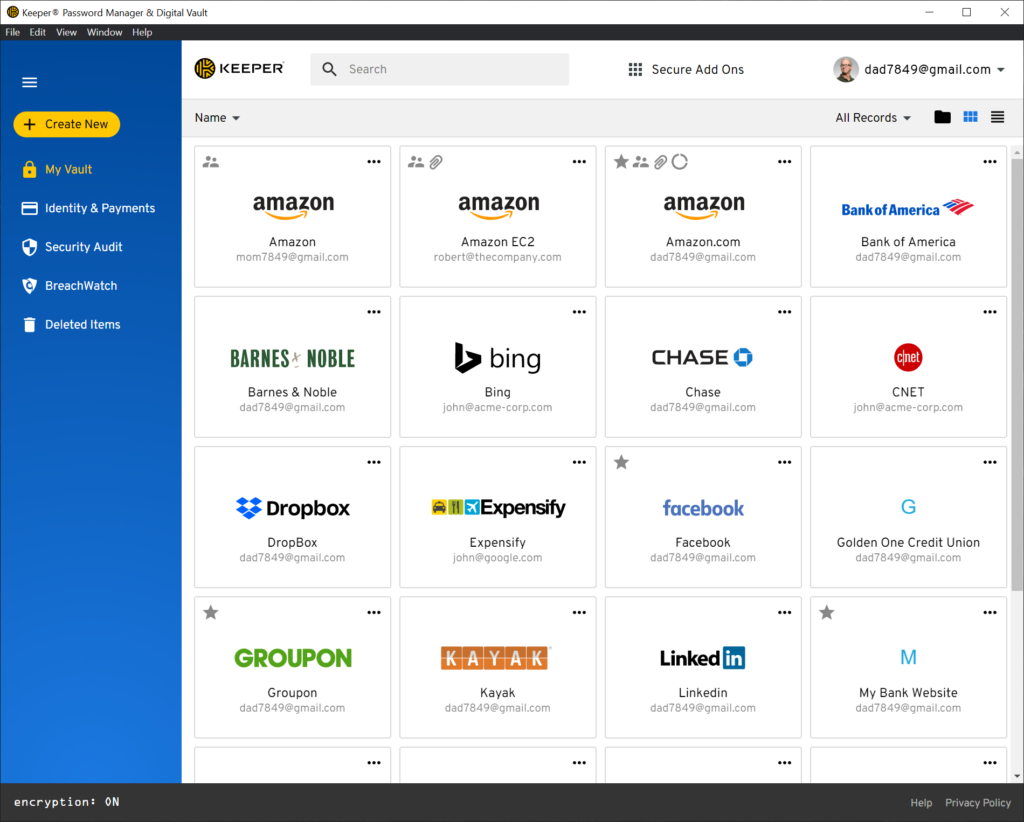Open the Window menu

104,32
